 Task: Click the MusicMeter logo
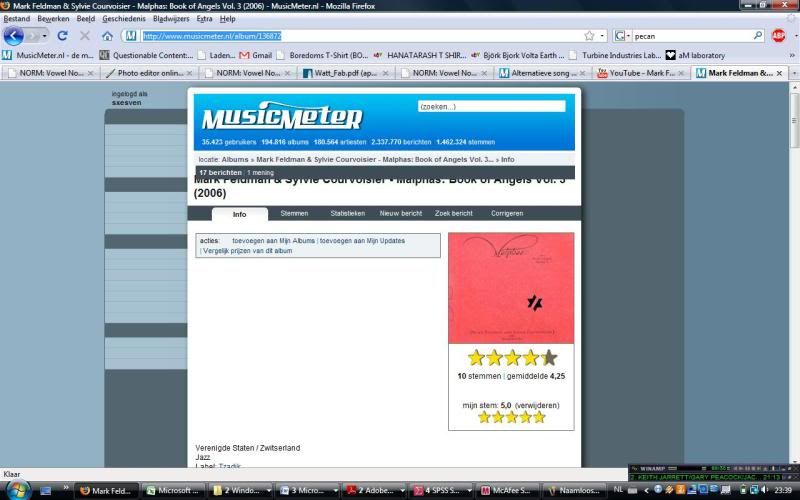coord(281,118)
